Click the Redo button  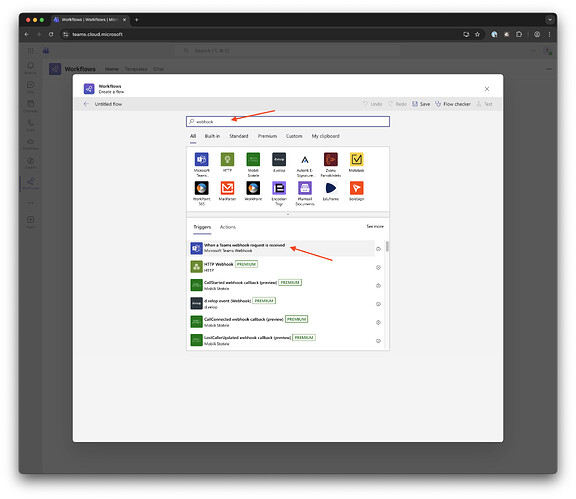pos(397,104)
